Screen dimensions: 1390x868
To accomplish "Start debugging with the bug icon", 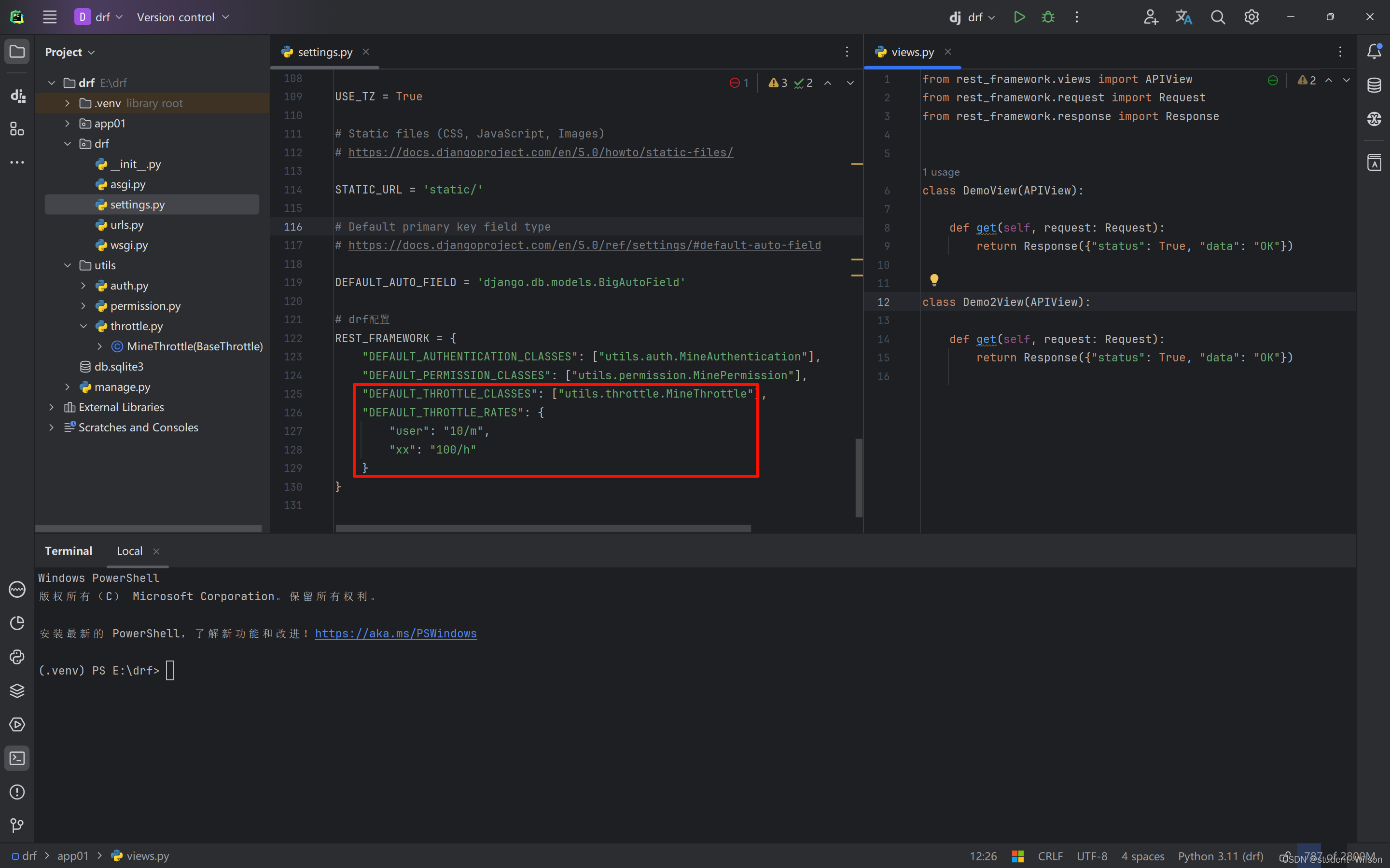I will [x=1048, y=17].
